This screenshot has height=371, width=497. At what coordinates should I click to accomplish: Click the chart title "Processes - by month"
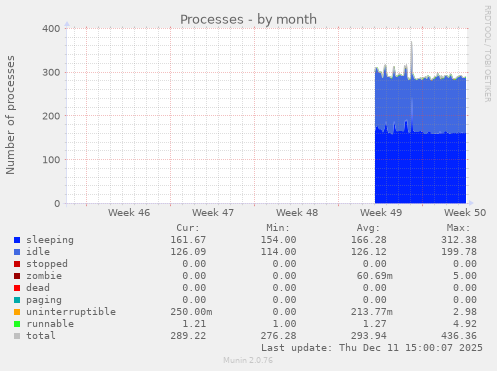248,20
